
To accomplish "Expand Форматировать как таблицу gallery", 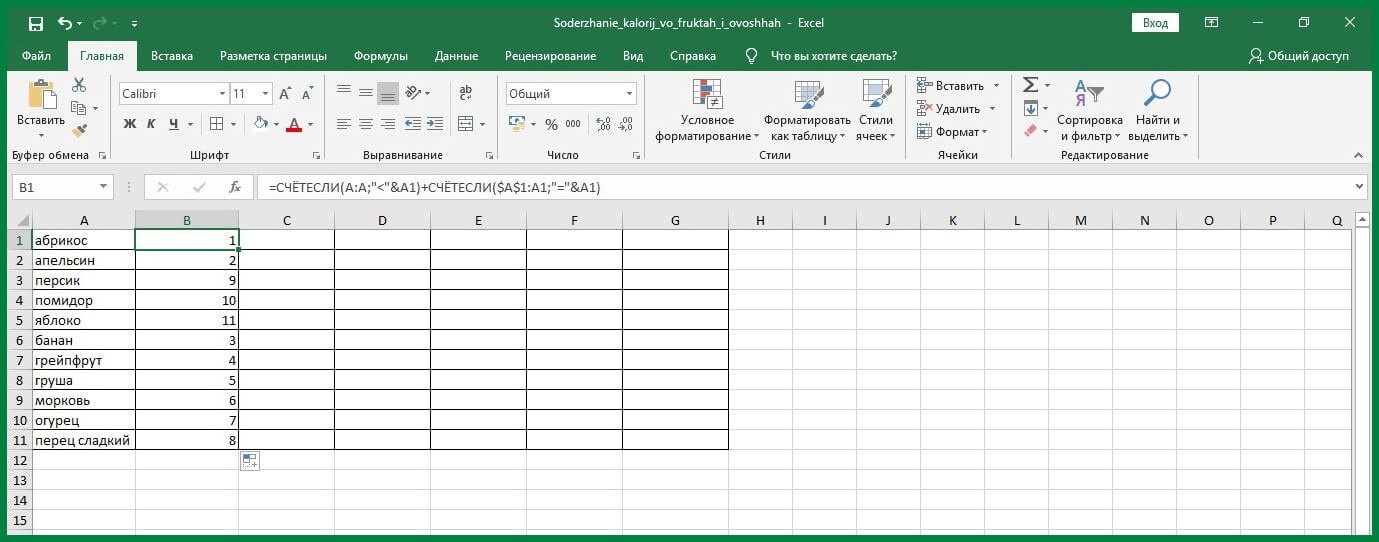I will tap(808, 111).
